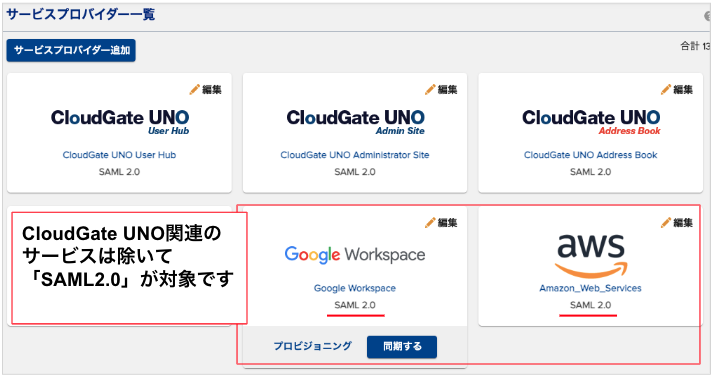Click the Google Workspace logo
The width and height of the screenshot is (714, 379).
pyautogui.click(x=355, y=255)
